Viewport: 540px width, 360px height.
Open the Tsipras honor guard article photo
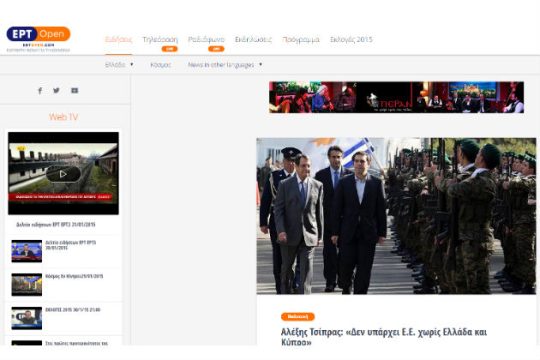coord(396,216)
